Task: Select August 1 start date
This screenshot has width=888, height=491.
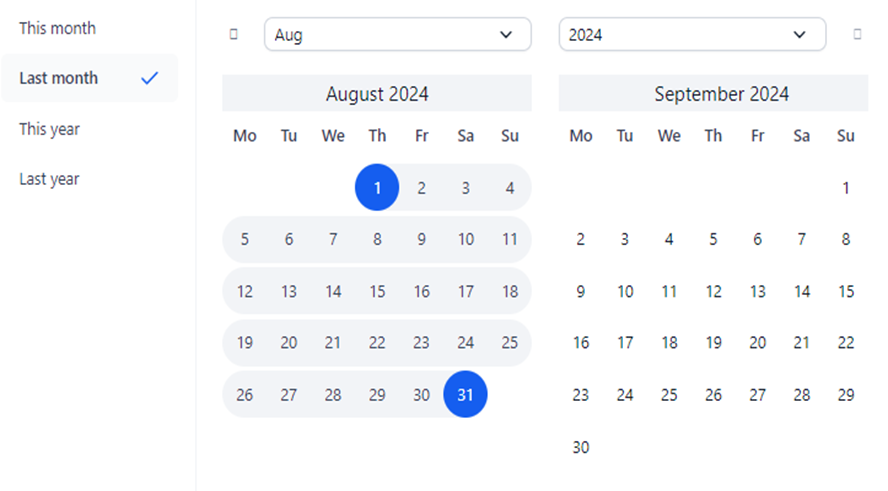Action: point(377,188)
